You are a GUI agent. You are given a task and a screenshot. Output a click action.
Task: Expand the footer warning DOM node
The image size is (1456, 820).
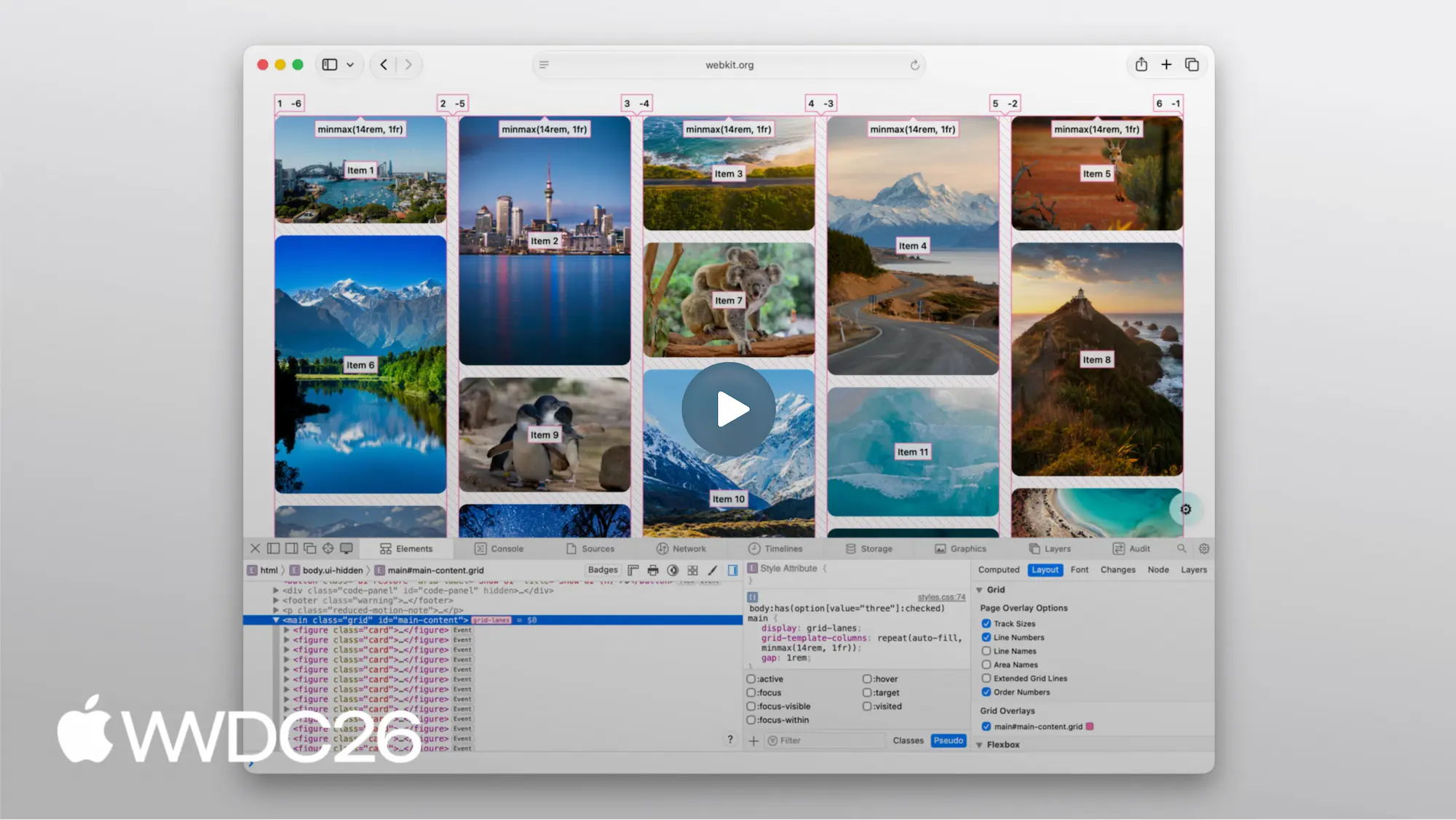[x=276, y=601]
